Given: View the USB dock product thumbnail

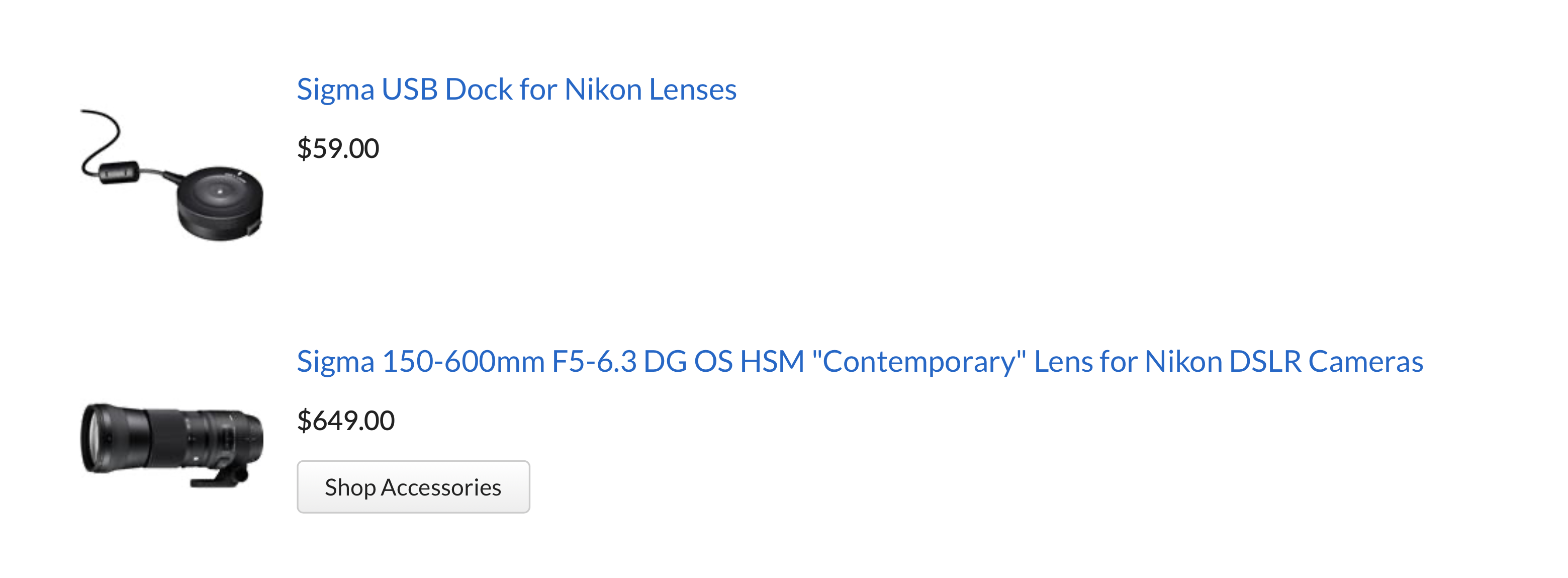Looking at the screenshot, I should [x=171, y=176].
